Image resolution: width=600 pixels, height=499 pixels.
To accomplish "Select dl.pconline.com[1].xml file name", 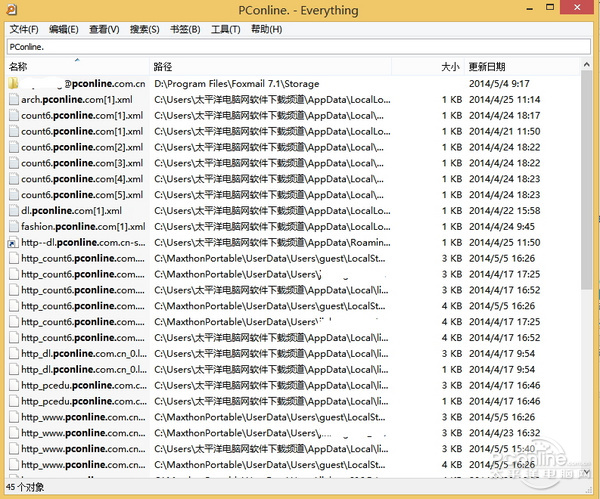I will (x=71, y=211).
